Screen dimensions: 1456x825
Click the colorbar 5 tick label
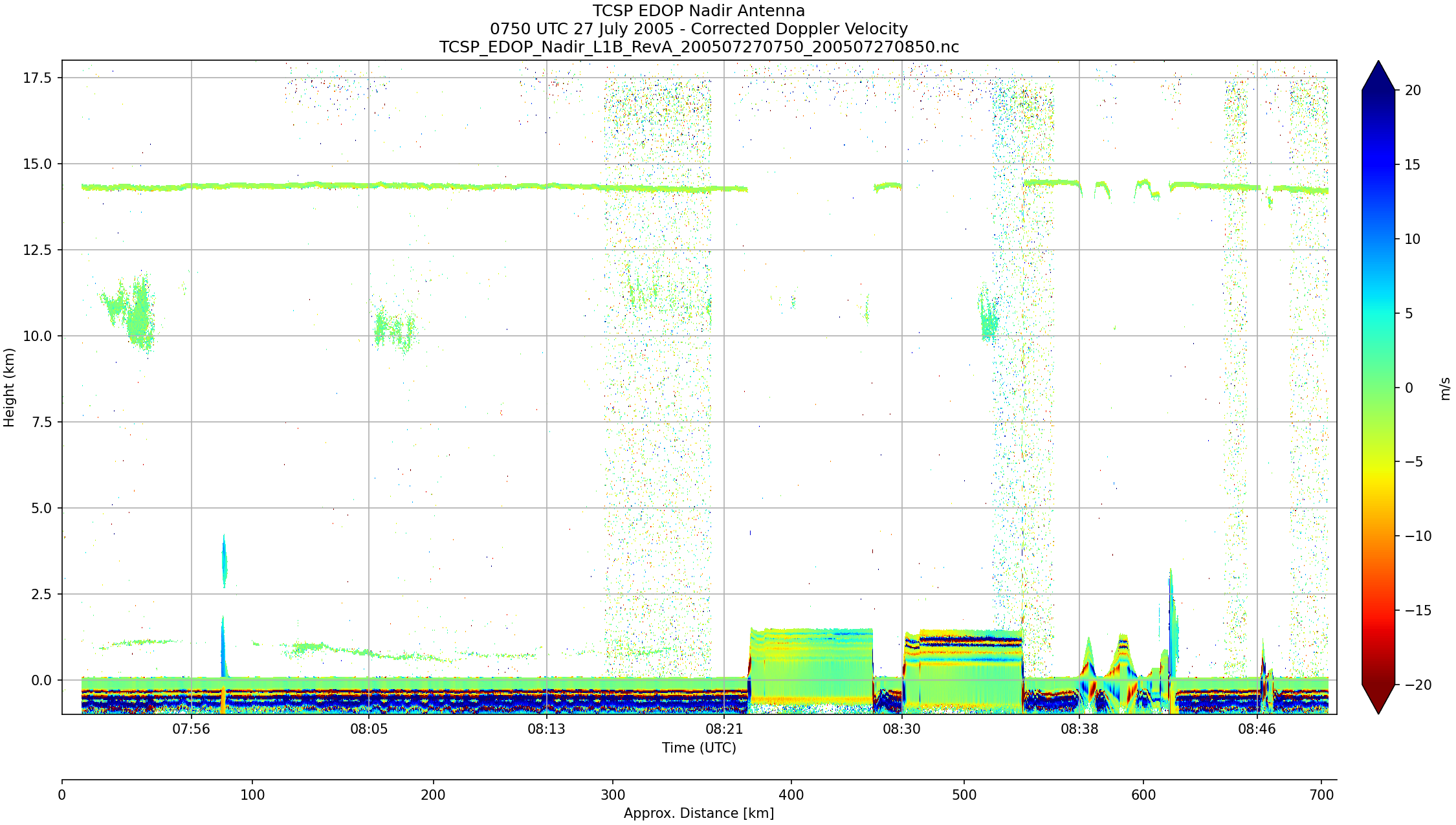tap(1409, 313)
